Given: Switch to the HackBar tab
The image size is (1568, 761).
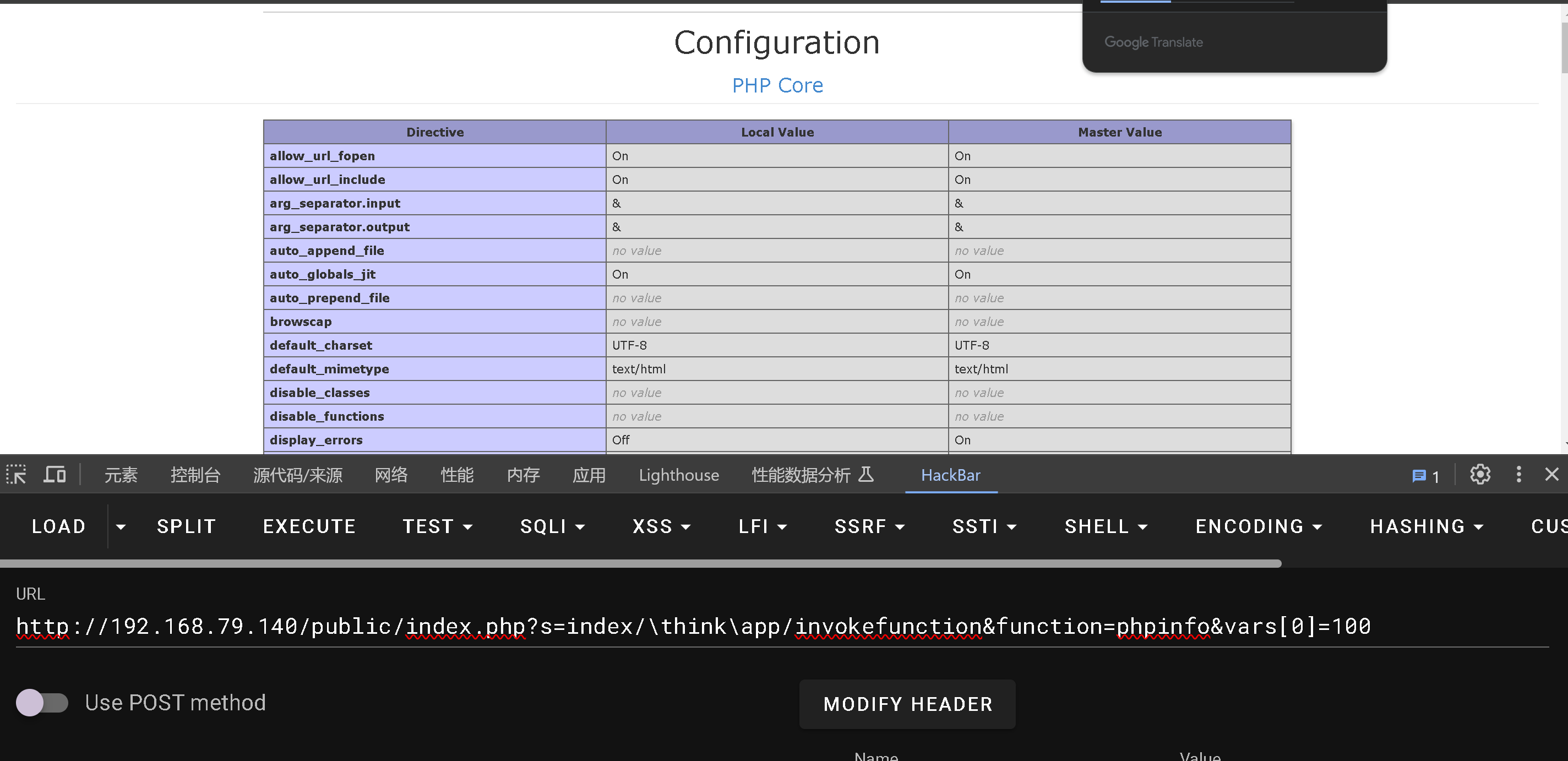Looking at the screenshot, I should (x=950, y=475).
